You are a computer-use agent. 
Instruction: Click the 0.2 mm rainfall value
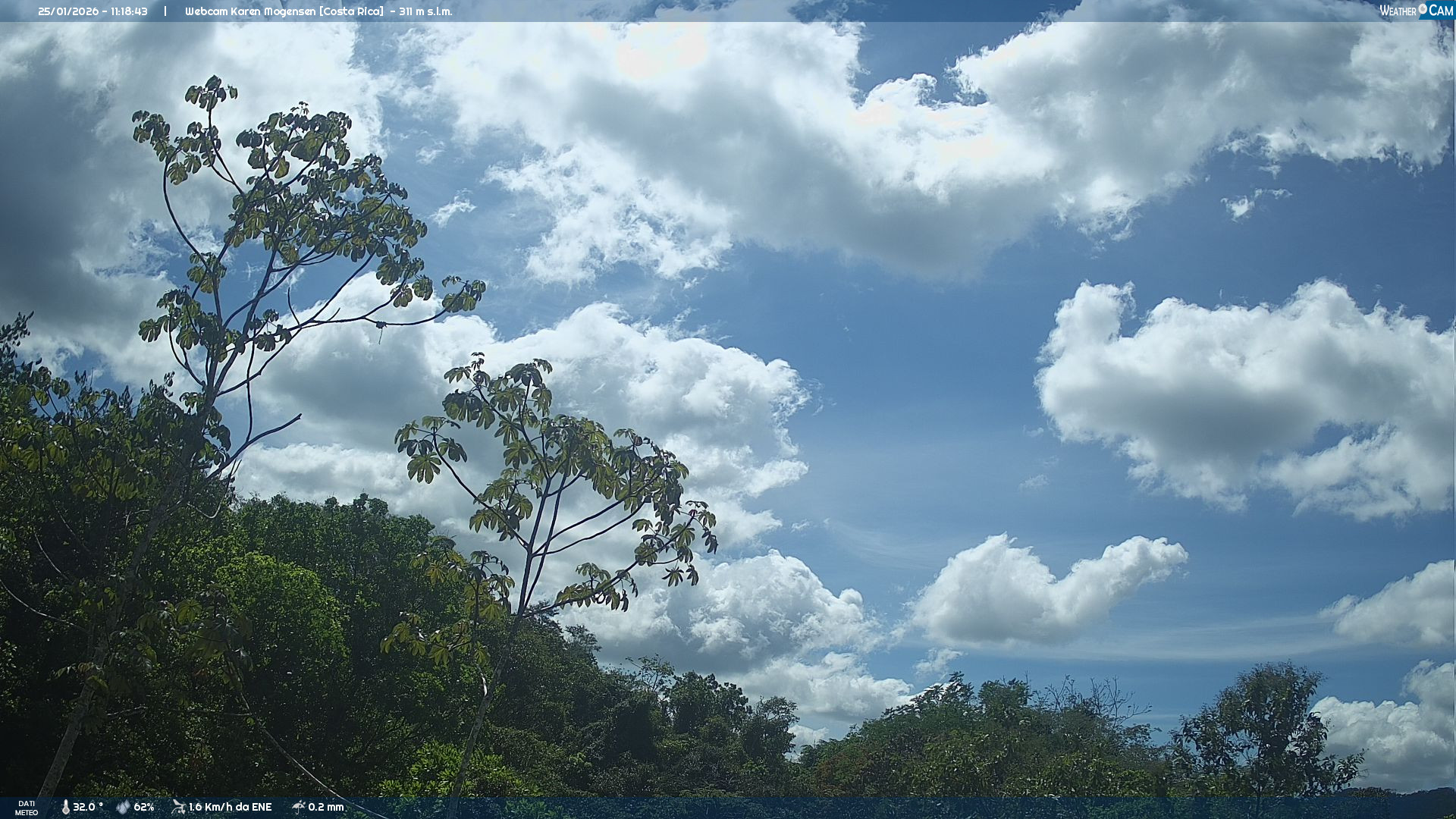pos(326,807)
